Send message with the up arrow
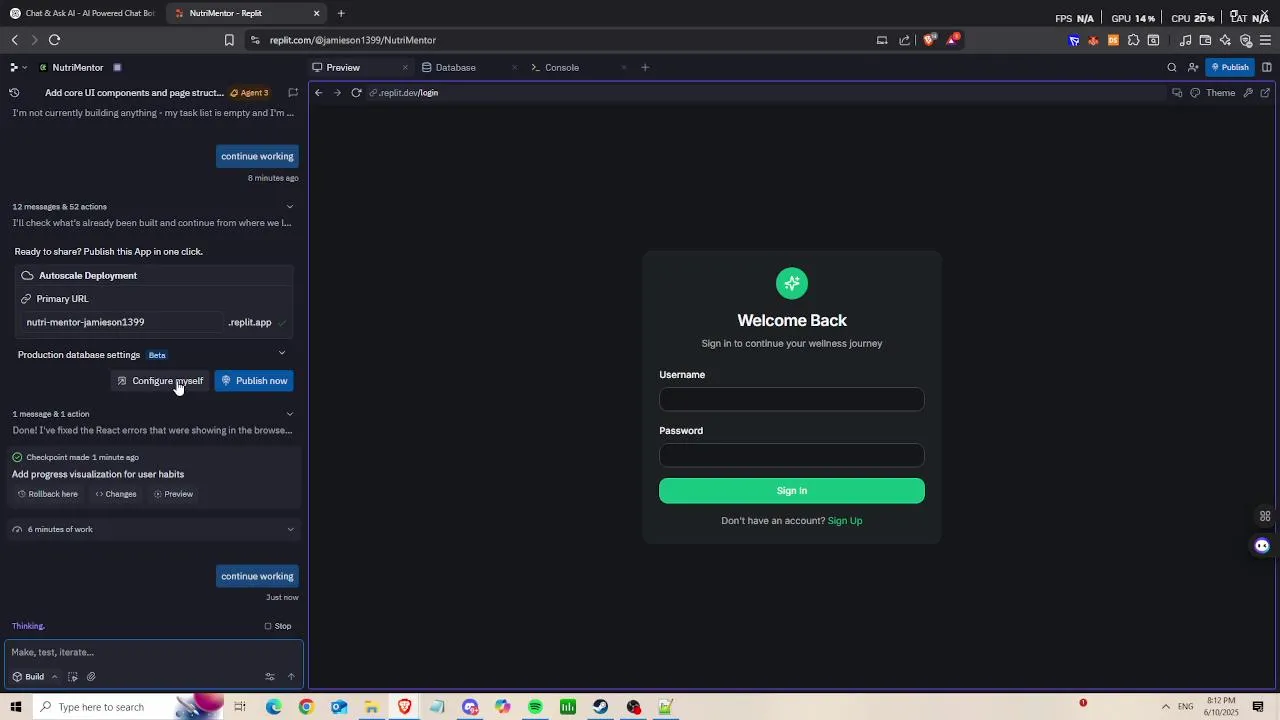This screenshot has width=1280, height=720. (x=291, y=677)
